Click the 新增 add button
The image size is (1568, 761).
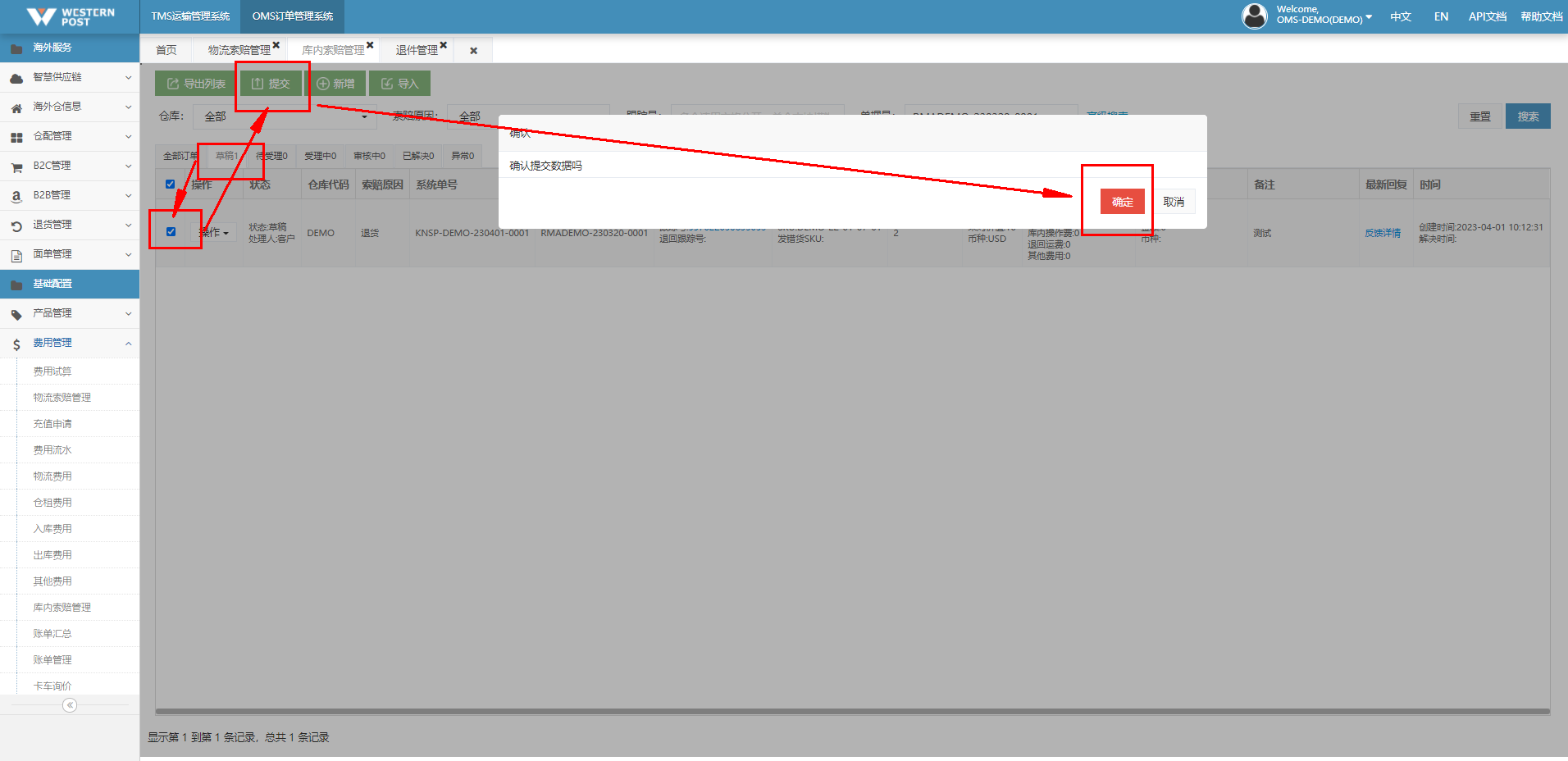(335, 84)
